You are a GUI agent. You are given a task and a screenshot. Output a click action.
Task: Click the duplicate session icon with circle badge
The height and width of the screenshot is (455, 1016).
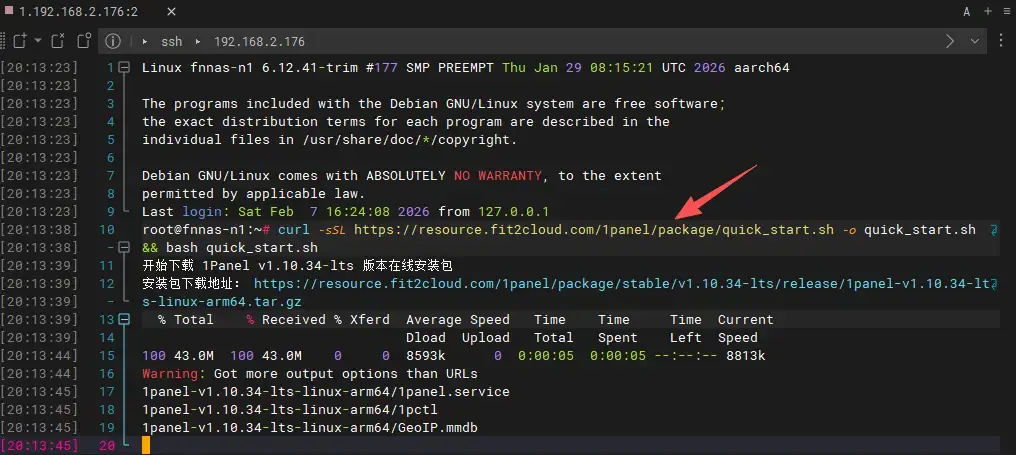[85, 41]
